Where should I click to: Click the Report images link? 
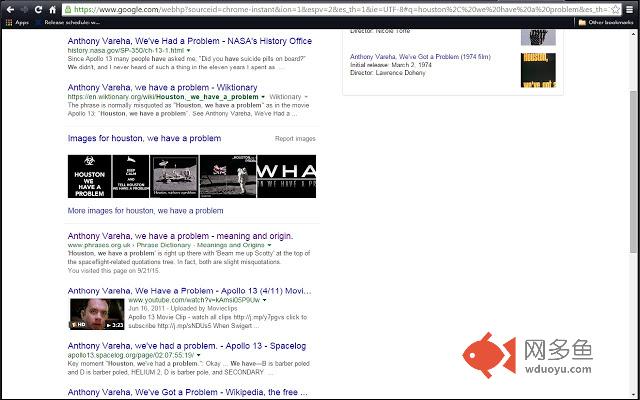click(x=295, y=139)
